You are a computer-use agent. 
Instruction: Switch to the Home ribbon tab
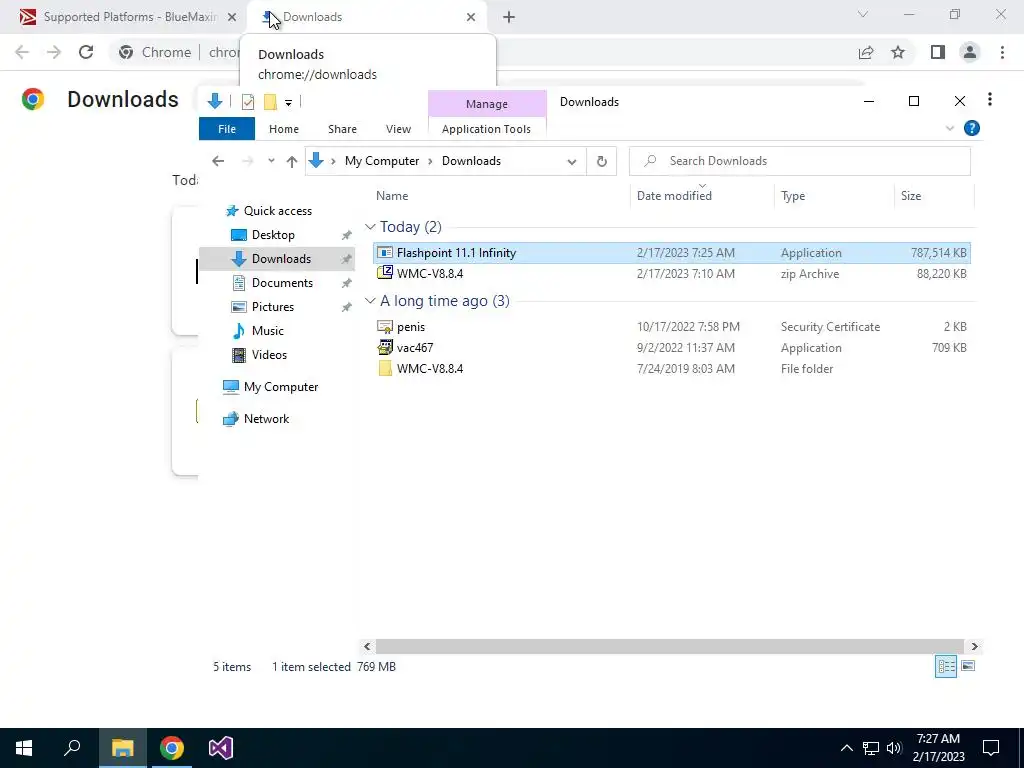283,129
